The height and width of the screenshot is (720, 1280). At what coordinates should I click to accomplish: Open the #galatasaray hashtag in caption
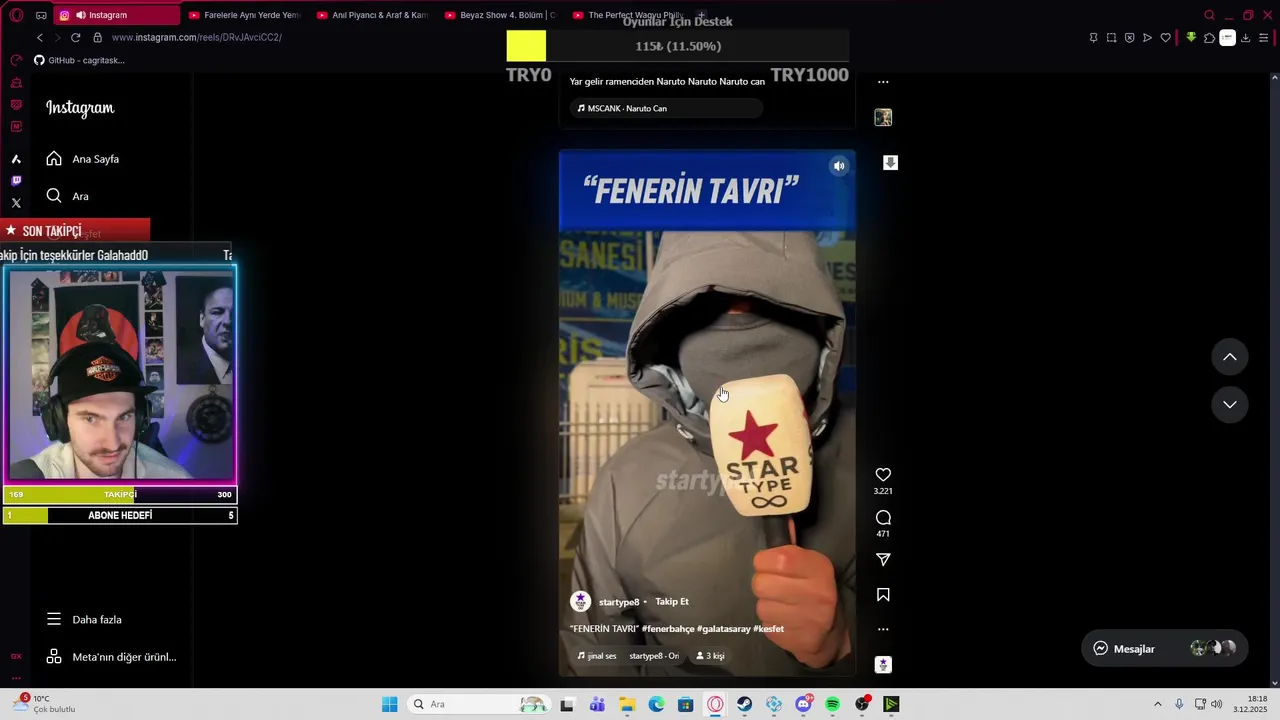pyautogui.click(x=723, y=629)
